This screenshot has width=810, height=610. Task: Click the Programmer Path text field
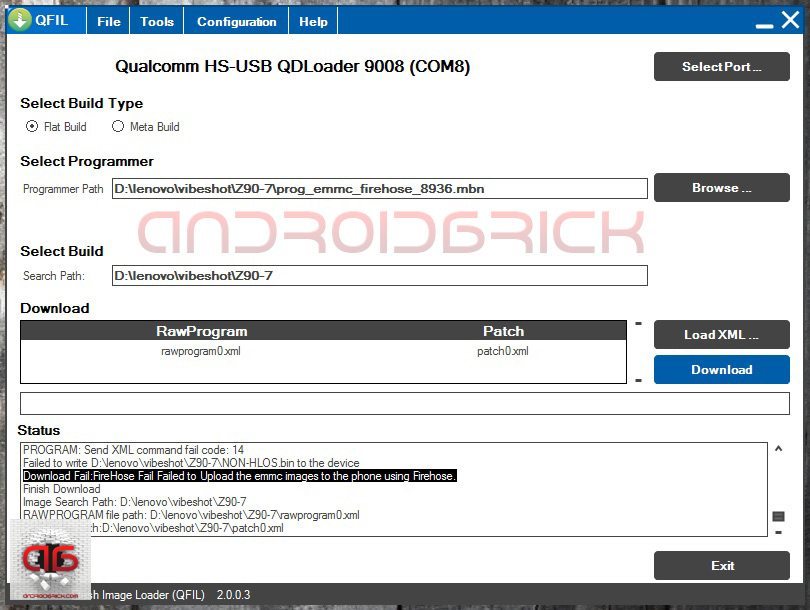click(x=379, y=188)
